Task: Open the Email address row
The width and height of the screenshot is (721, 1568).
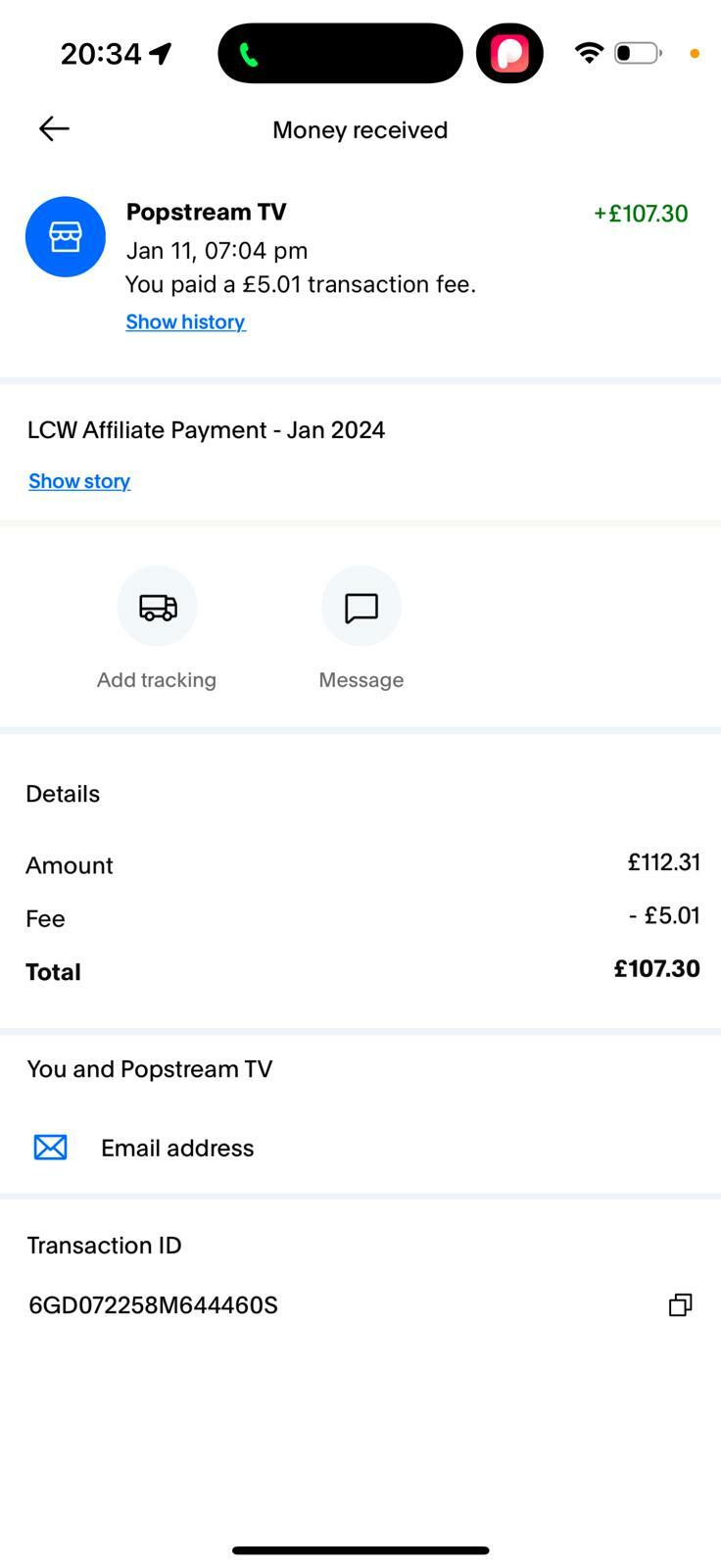Action: point(177,1148)
